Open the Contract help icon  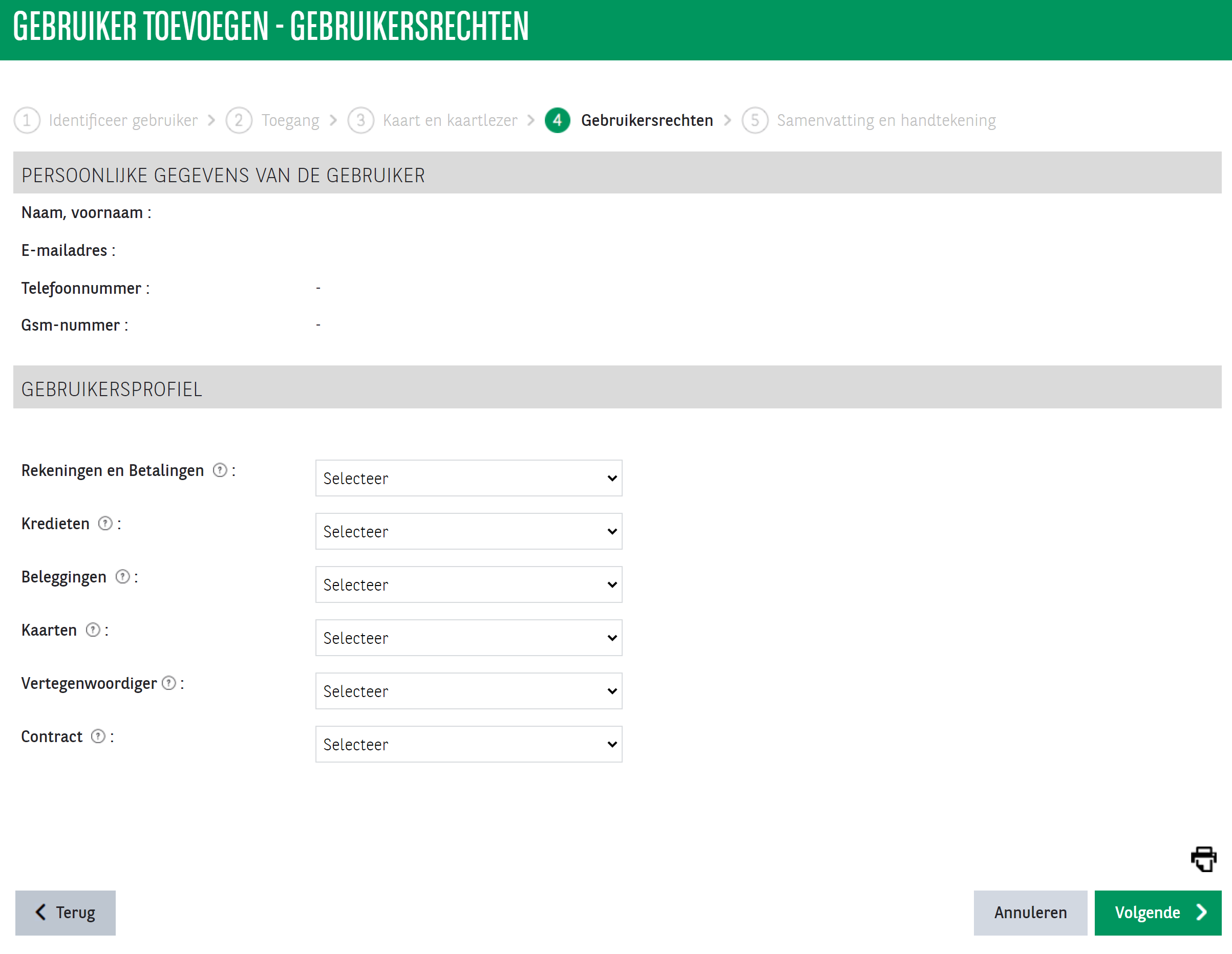[x=98, y=736]
